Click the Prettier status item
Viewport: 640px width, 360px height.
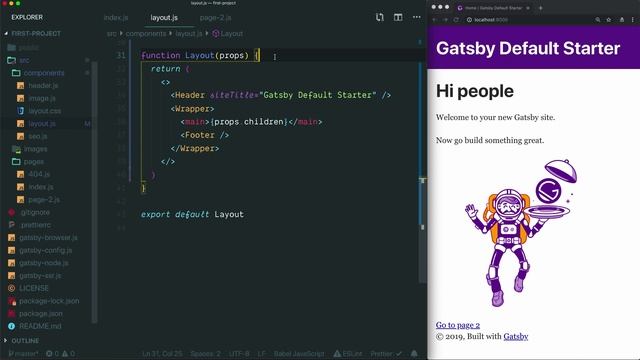tap(386, 353)
